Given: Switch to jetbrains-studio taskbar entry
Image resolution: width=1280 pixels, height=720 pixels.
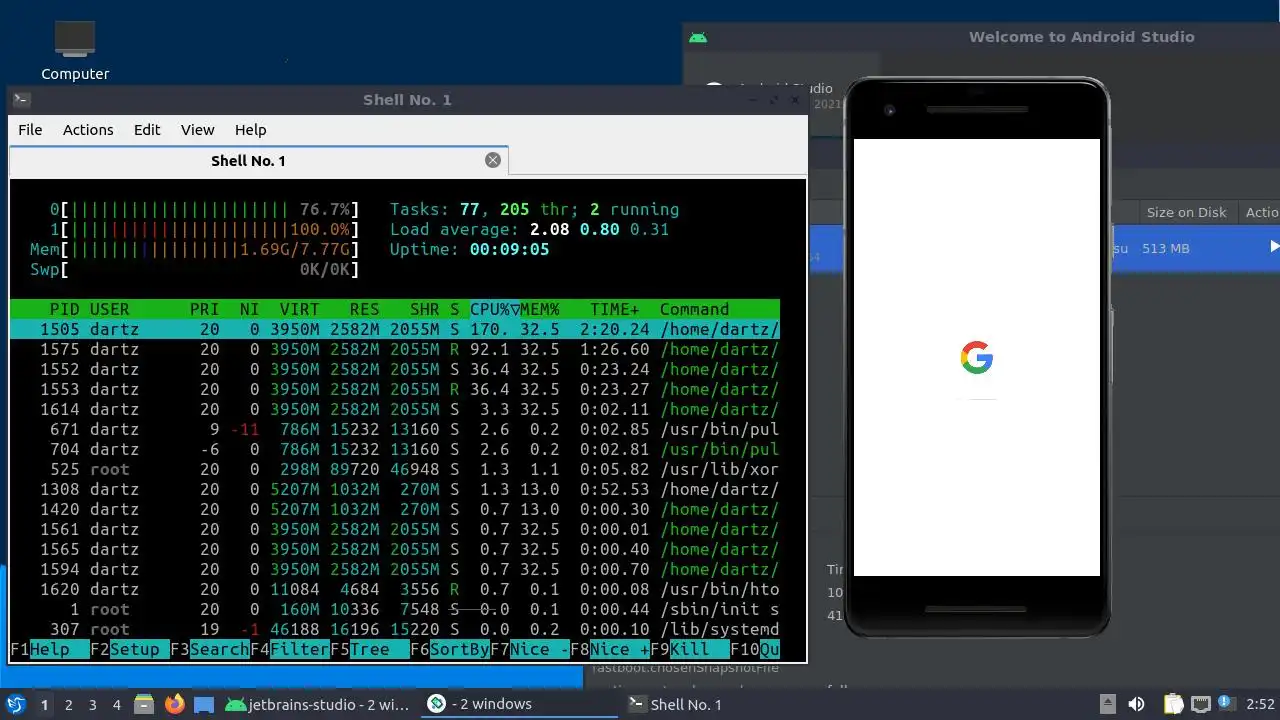Looking at the screenshot, I should 317,705.
